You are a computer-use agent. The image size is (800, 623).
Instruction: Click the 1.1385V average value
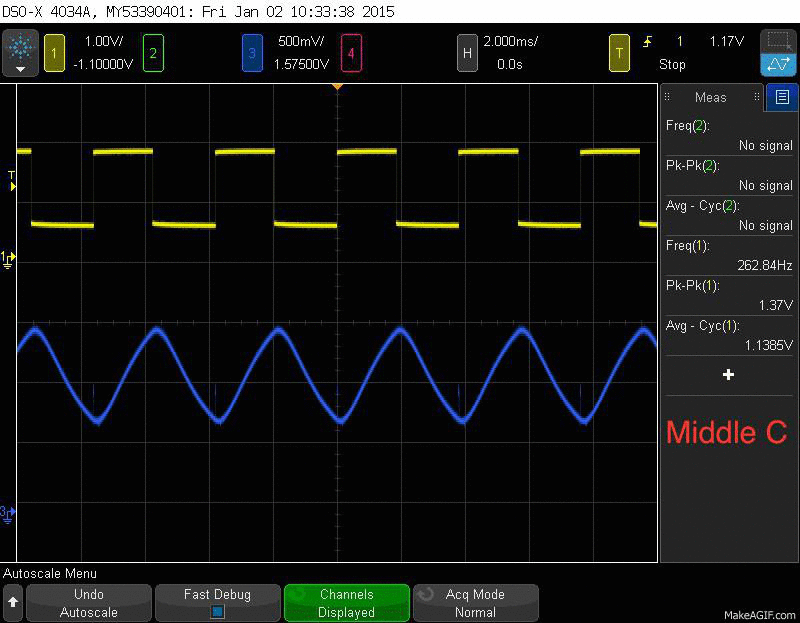pyautogui.click(x=768, y=345)
